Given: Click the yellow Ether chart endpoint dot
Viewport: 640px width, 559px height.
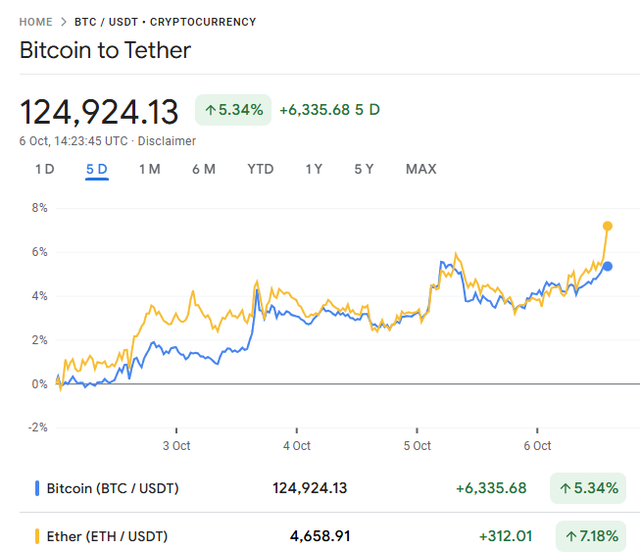Looking at the screenshot, I should coord(607,226).
